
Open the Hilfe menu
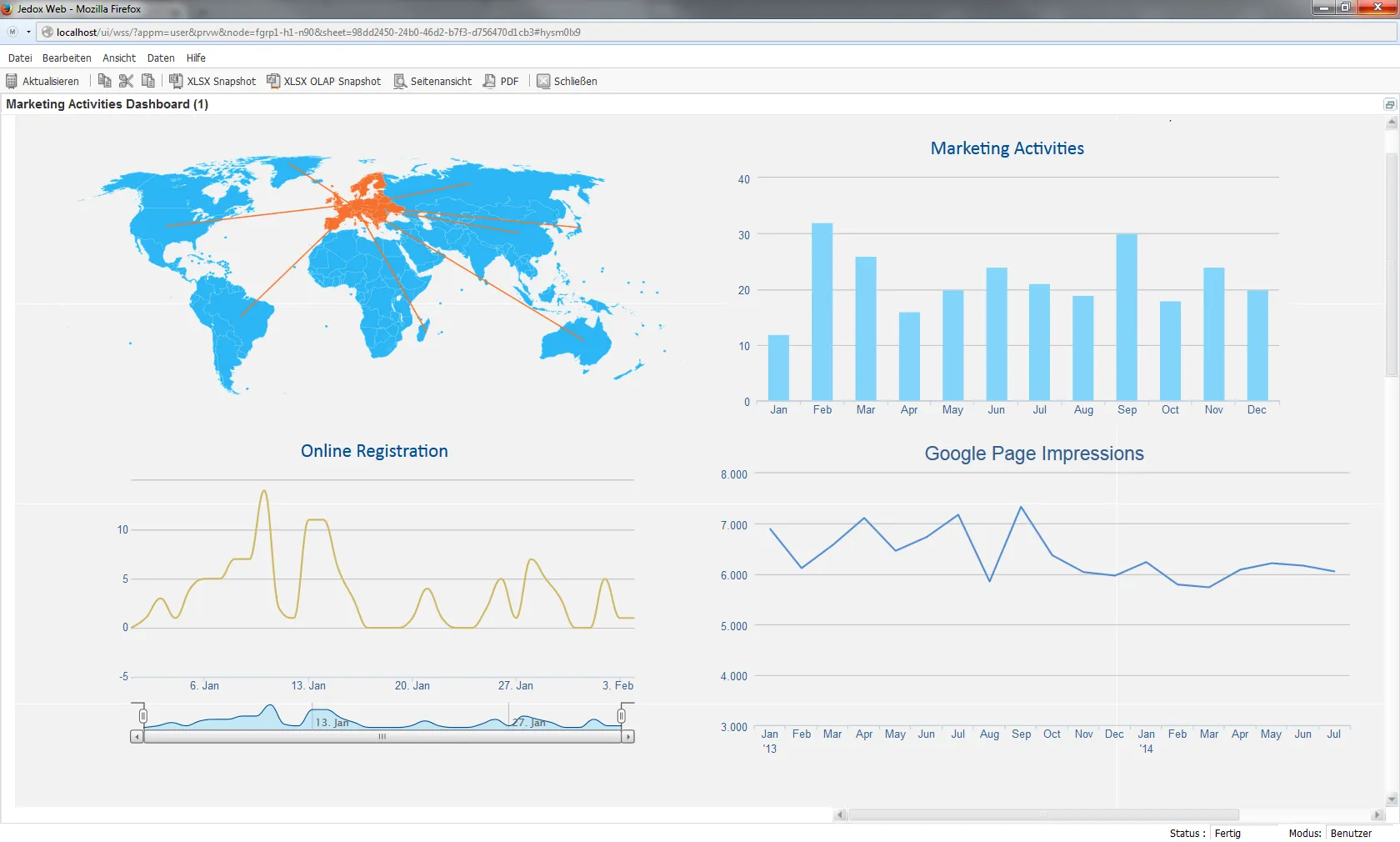[x=196, y=58]
